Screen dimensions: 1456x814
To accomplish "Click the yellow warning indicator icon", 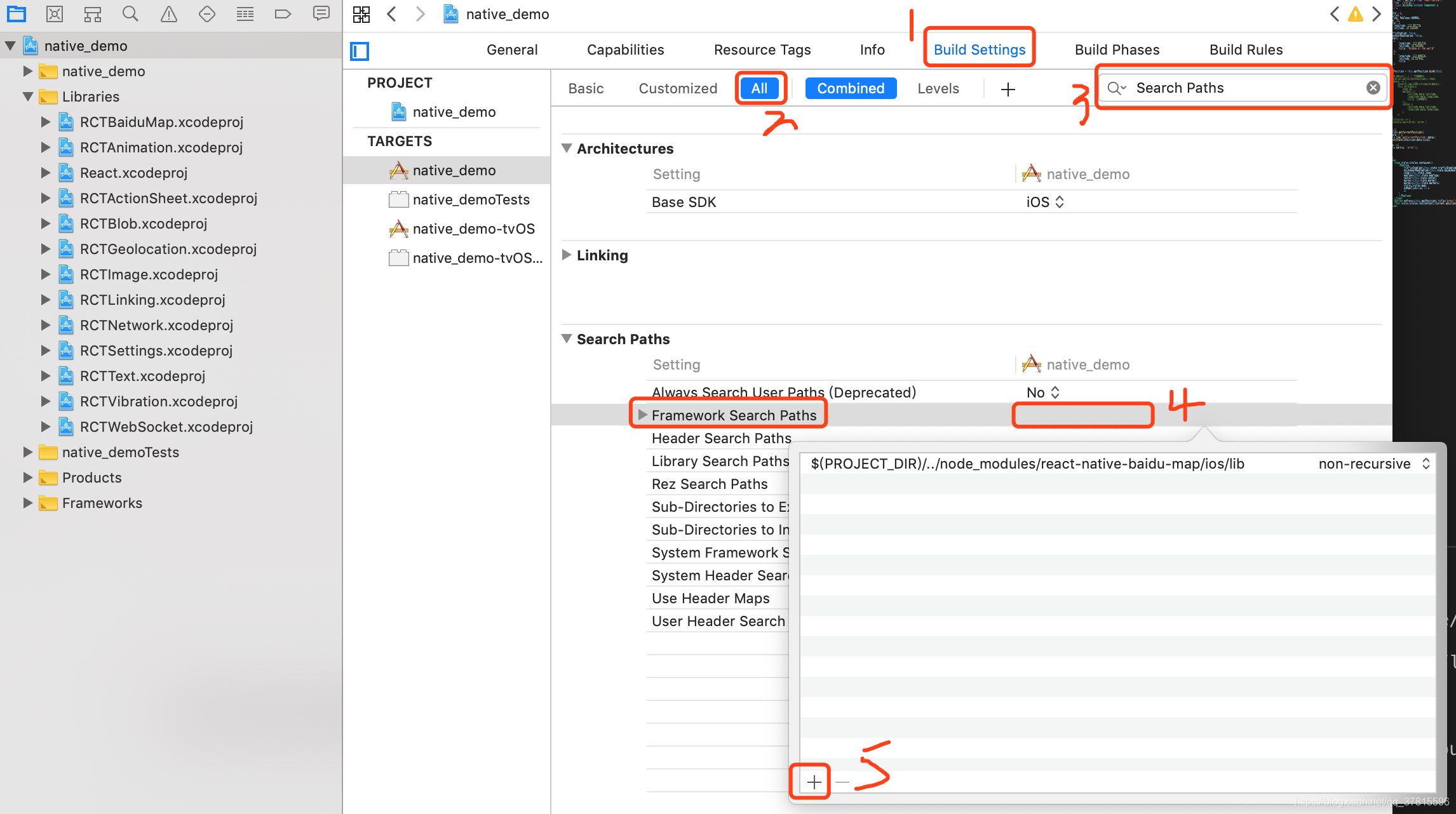I will pyautogui.click(x=1356, y=14).
